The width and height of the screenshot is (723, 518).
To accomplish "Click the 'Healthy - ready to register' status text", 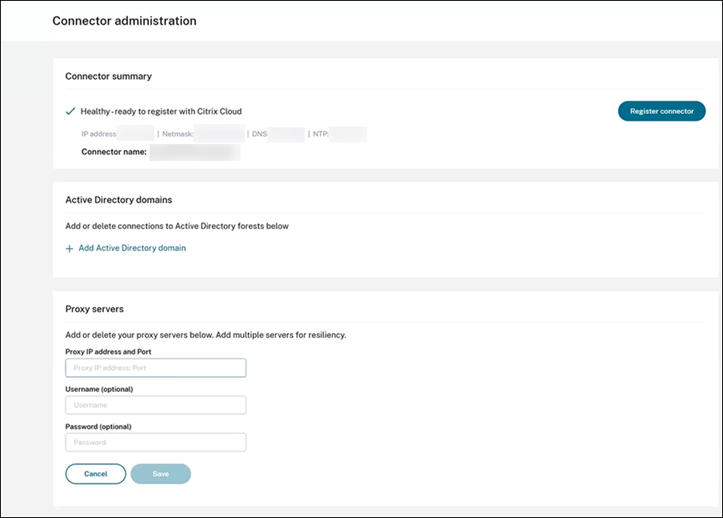I will point(161,111).
